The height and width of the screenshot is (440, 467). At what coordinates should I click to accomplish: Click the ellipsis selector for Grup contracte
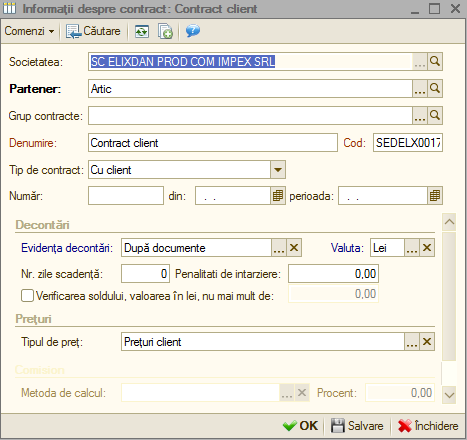420,116
